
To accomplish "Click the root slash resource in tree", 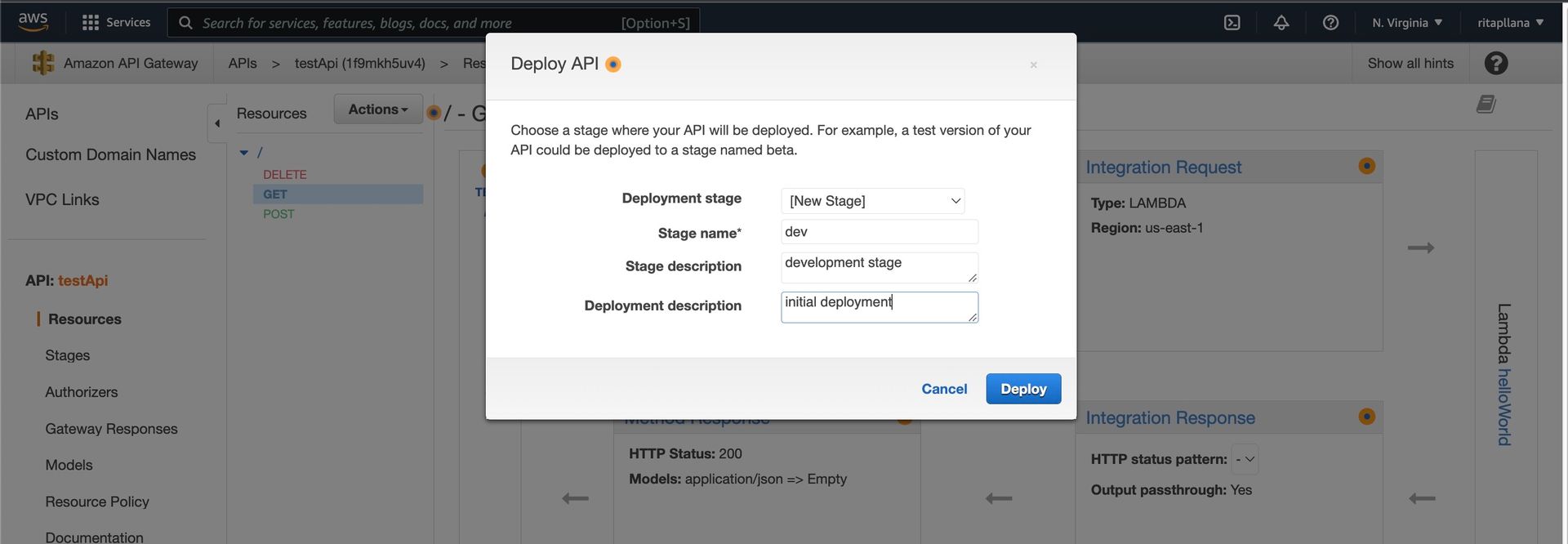I will coord(260,153).
